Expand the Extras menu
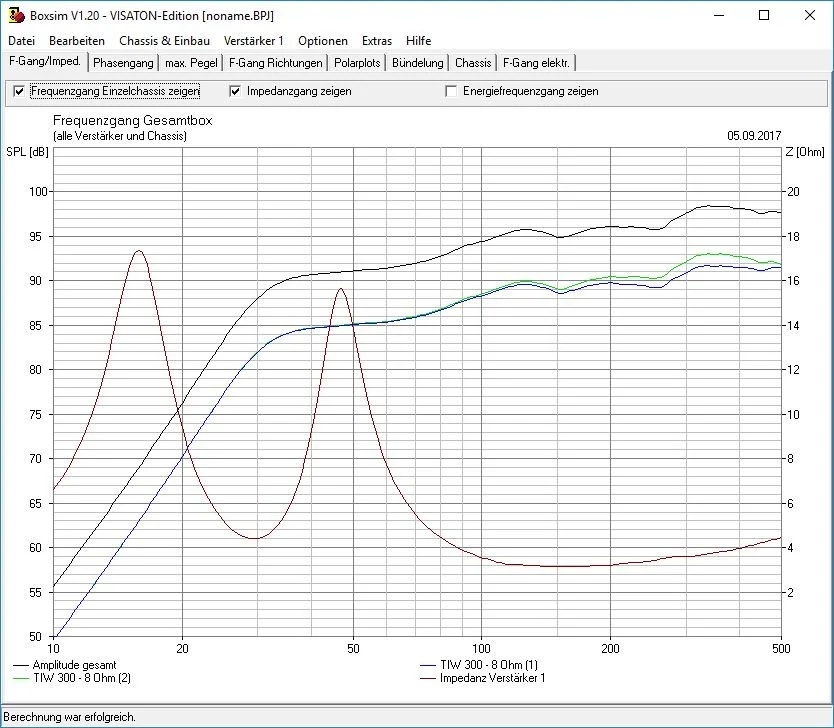This screenshot has width=834, height=728. pos(377,41)
